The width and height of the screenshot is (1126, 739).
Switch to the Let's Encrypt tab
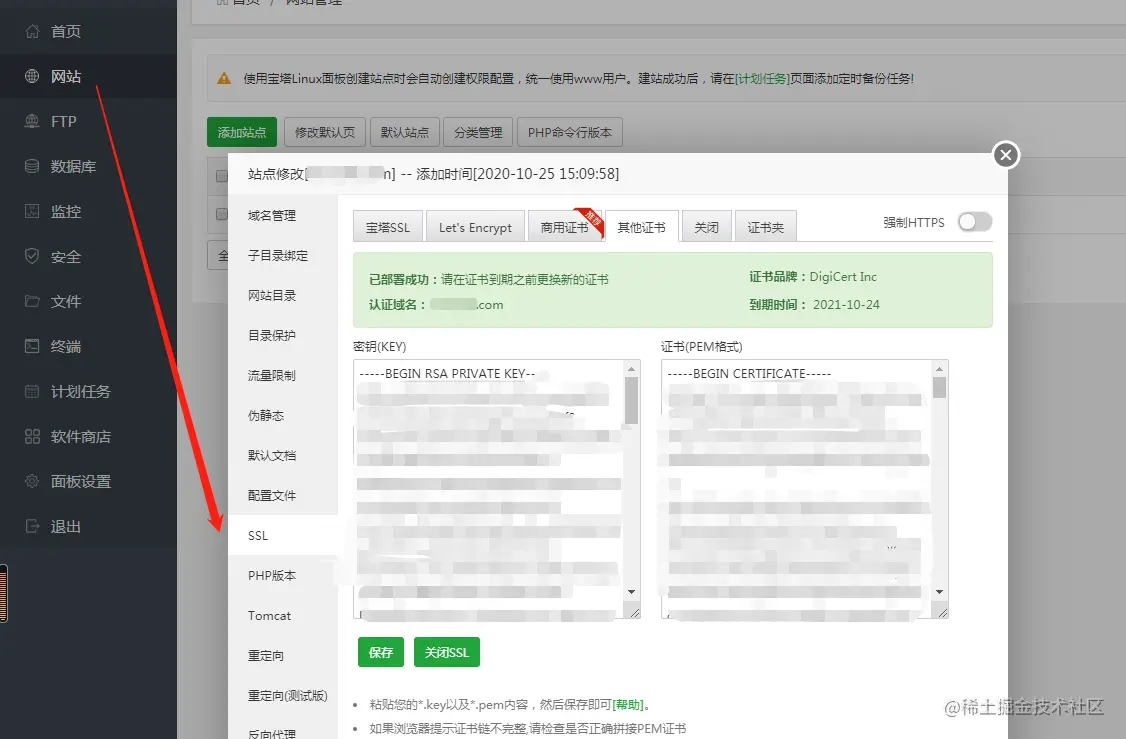coord(475,227)
